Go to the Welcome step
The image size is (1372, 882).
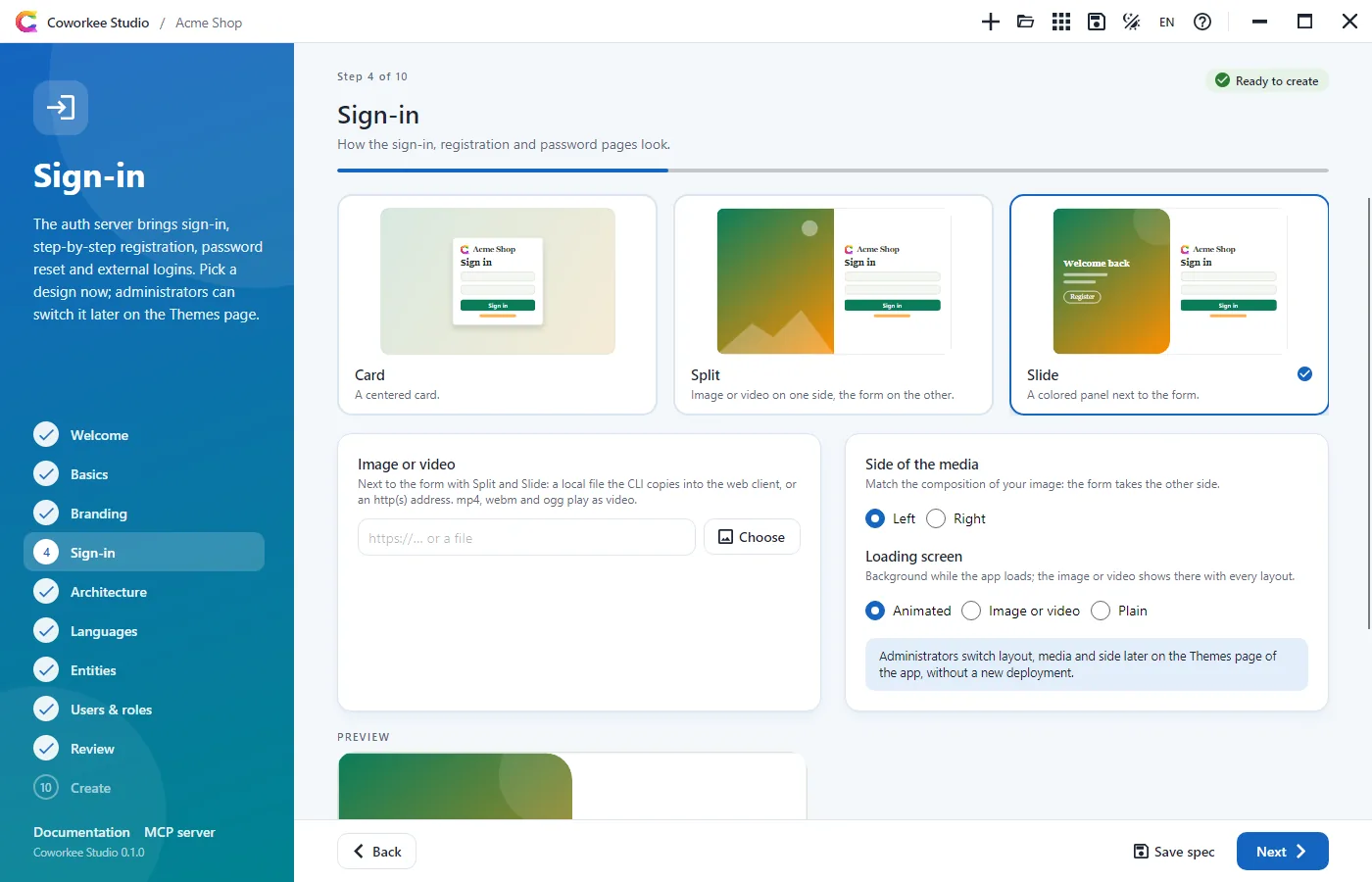coord(144,434)
